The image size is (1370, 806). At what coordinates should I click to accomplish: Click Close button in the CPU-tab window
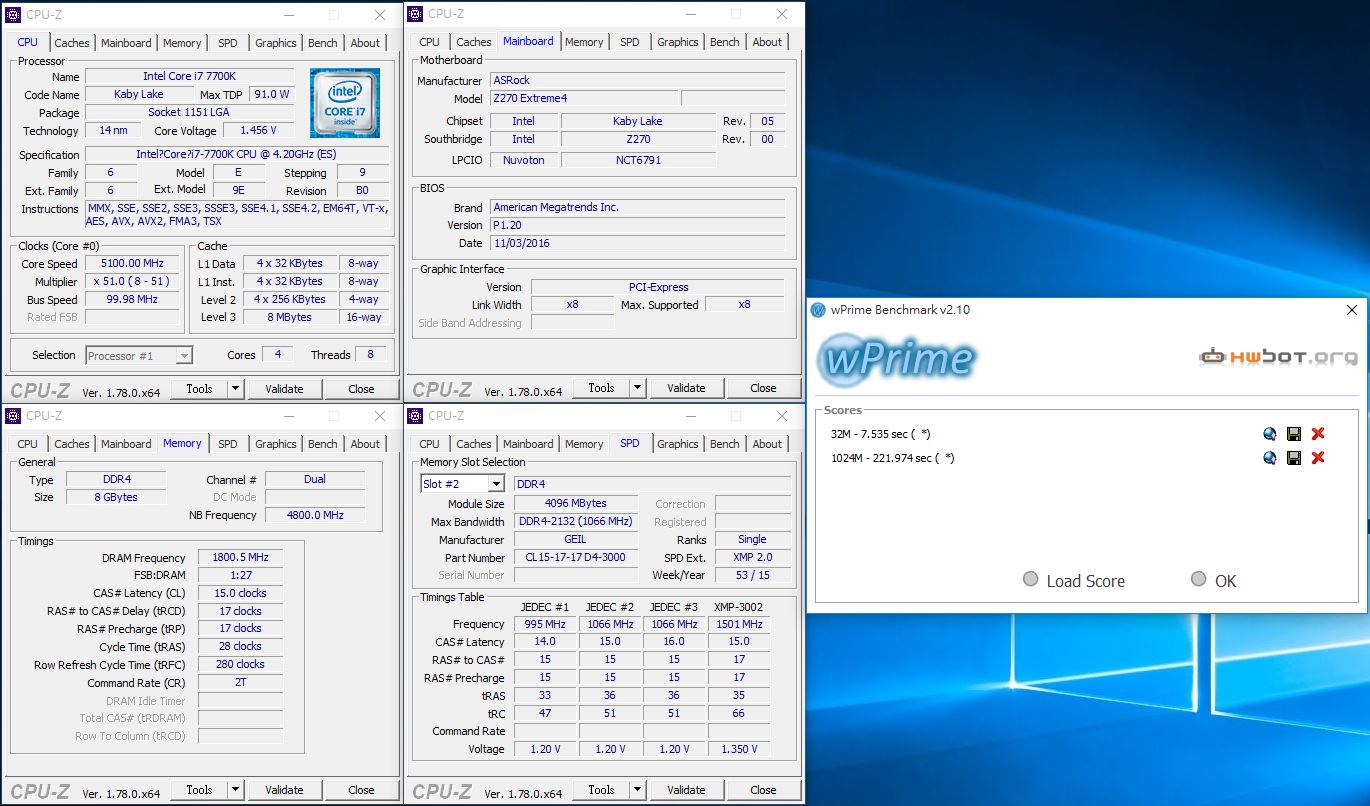[x=361, y=389]
